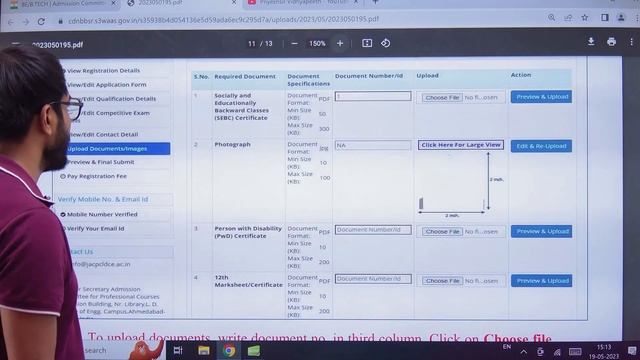This screenshot has height=360, width=640.
Task: Click EN language indicator in tray
Action: pos(507,347)
